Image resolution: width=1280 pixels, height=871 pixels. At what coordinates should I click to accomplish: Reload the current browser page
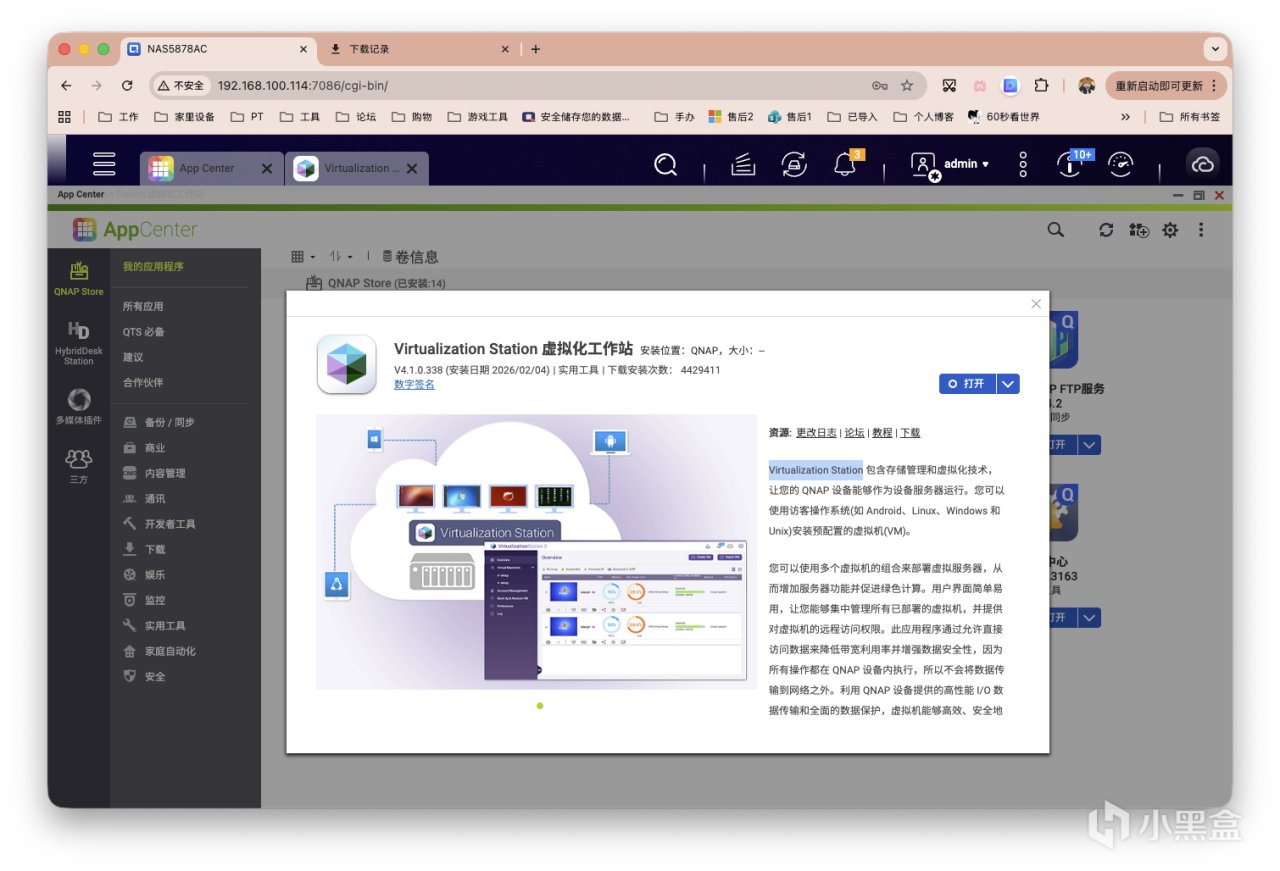coord(127,86)
